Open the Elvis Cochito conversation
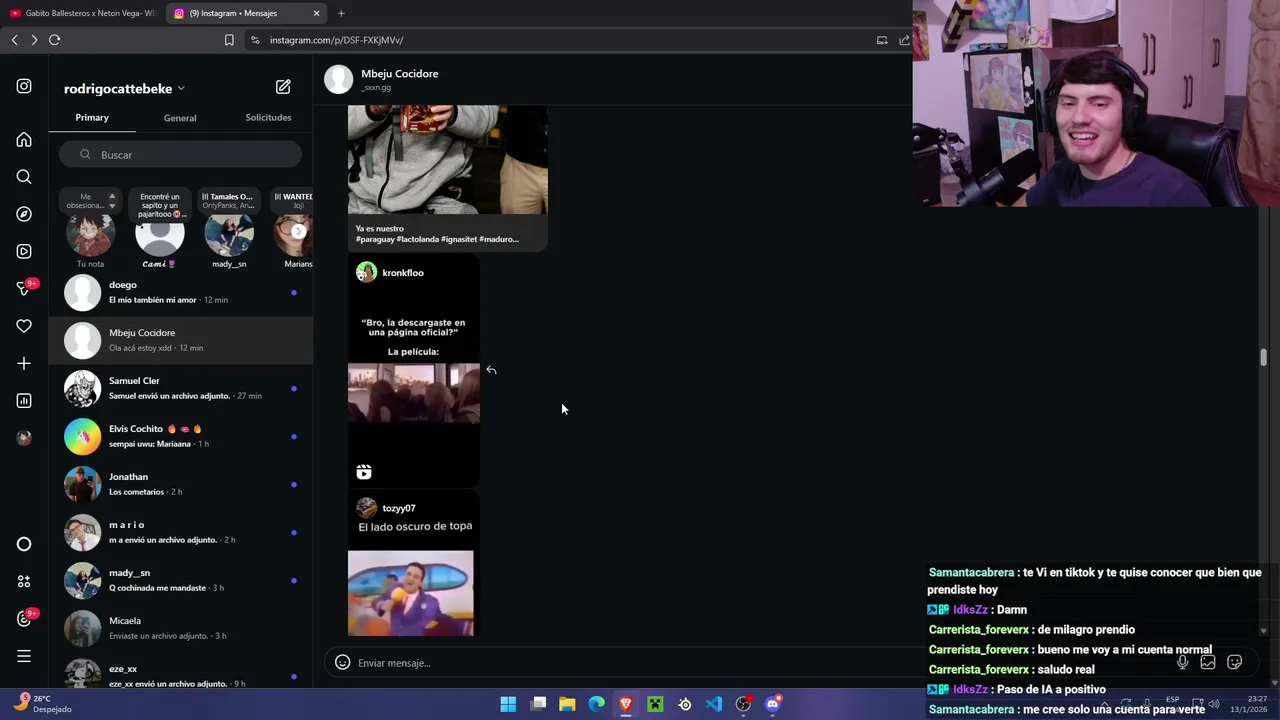The height and width of the screenshot is (720, 1280). (x=180, y=436)
